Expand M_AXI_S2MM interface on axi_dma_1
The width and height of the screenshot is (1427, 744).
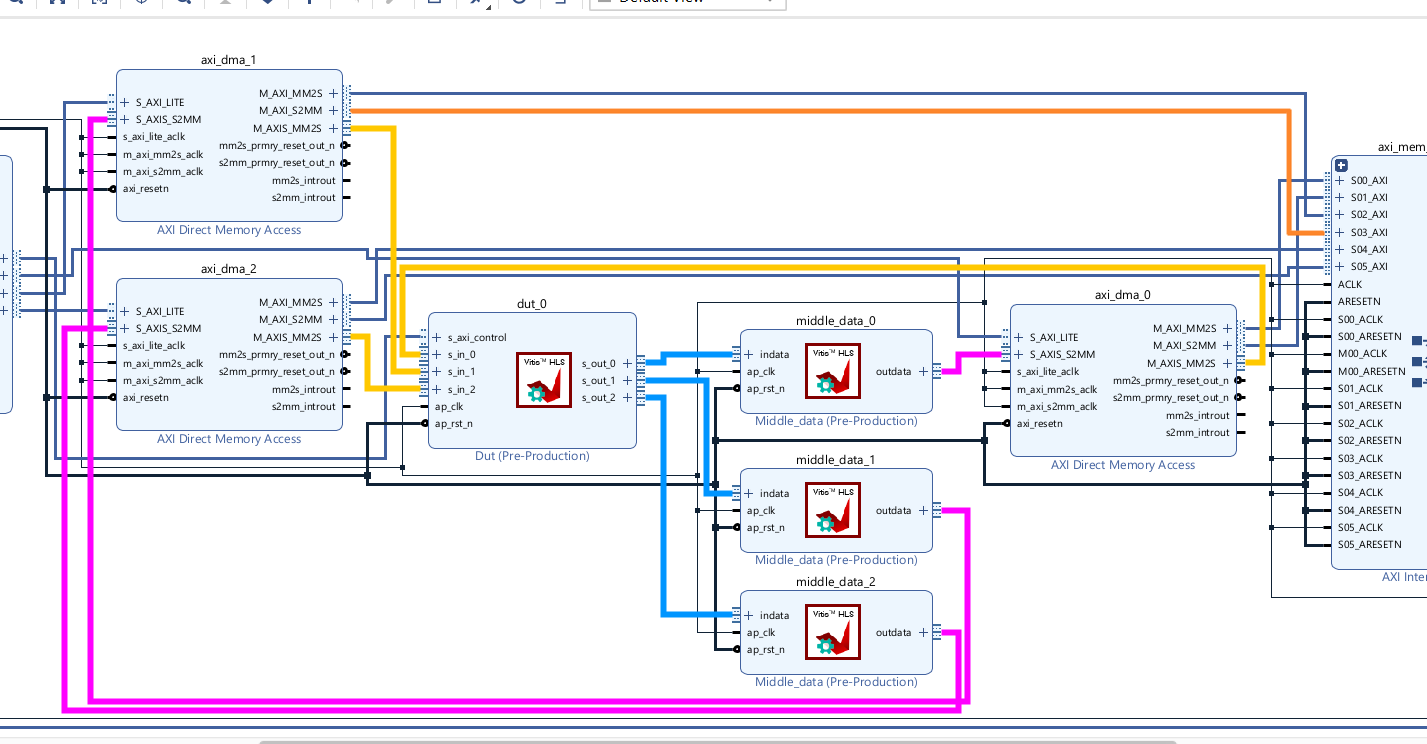pos(334,110)
